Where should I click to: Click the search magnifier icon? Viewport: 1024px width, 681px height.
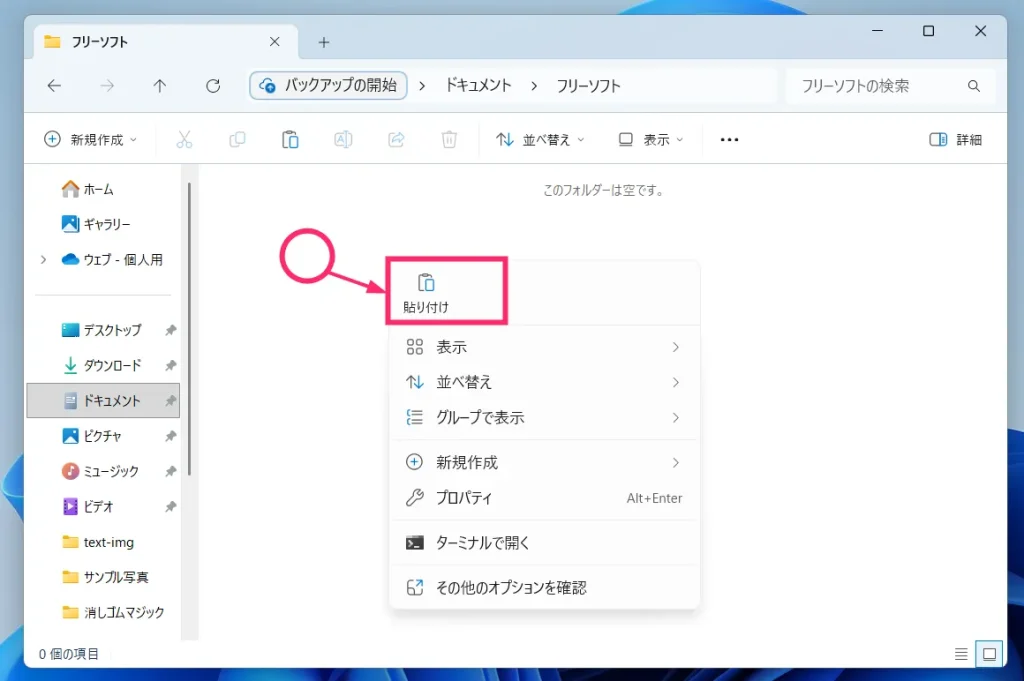point(973,86)
